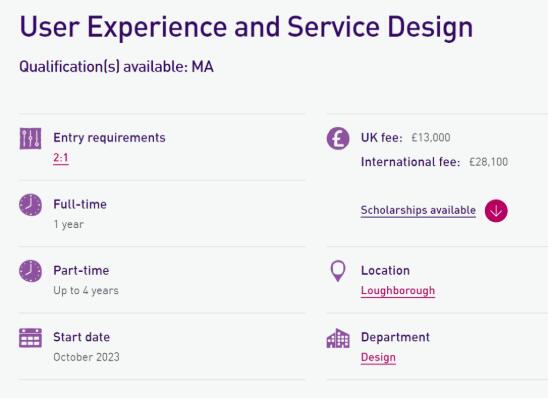Screen dimensions: 548x399
Task: Click the October 2023 start date text
Action: coord(86,357)
